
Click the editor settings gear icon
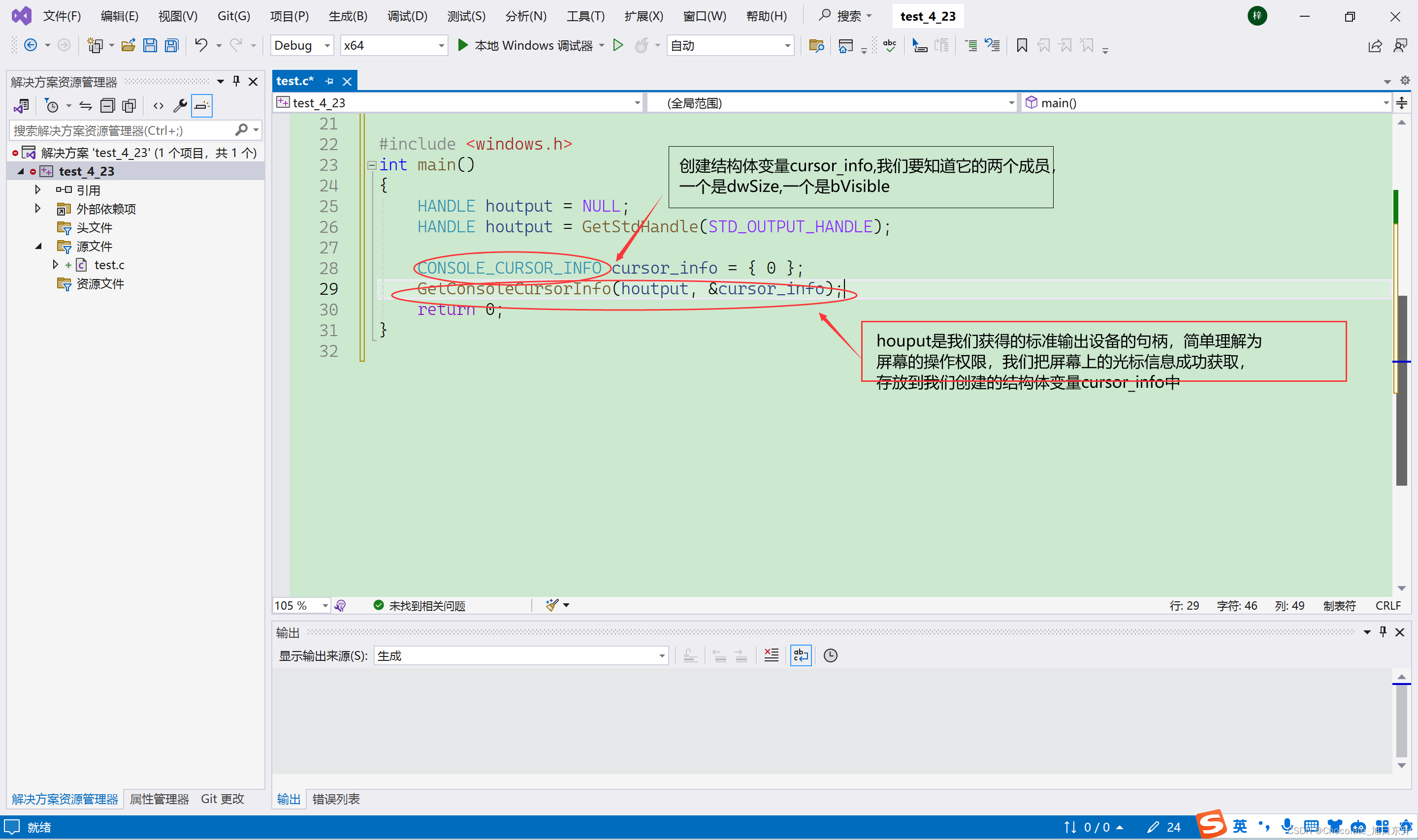point(1405,80)
